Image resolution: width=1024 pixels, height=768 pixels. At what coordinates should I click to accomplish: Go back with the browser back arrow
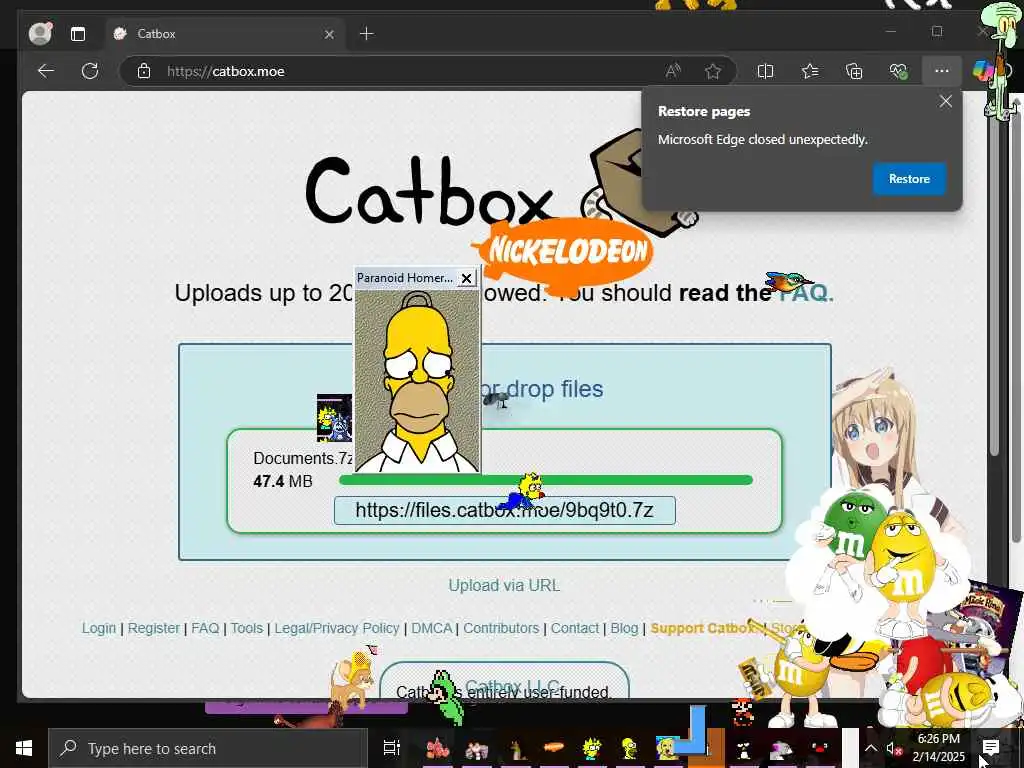coord(46,71)
